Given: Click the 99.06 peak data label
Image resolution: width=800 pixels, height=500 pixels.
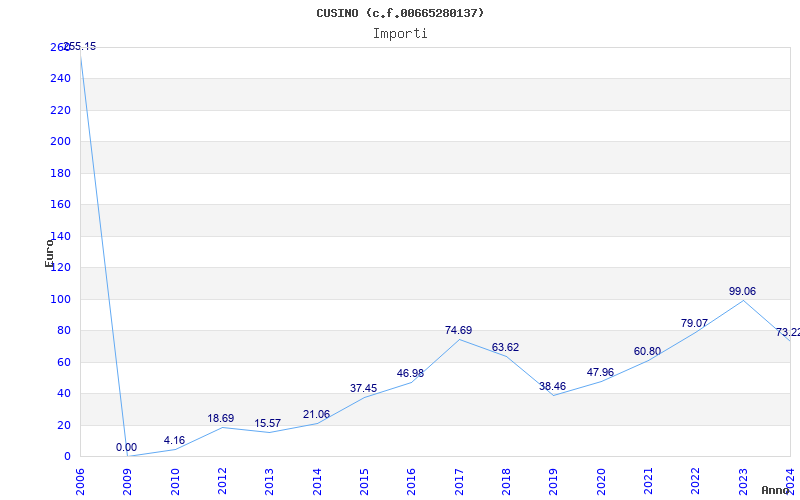Looking at the screenshot, I should tap(742, 291).
